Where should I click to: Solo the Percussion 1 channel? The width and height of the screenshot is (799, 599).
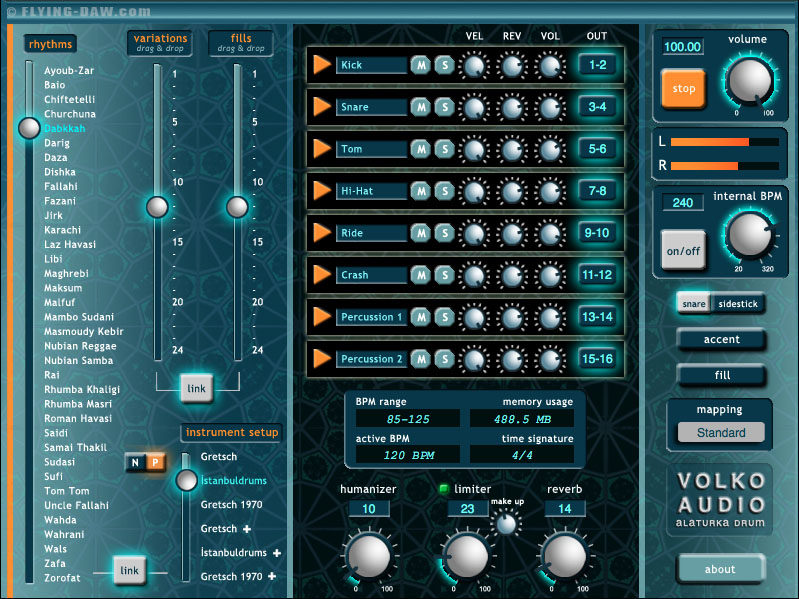[x=445, y=317]
